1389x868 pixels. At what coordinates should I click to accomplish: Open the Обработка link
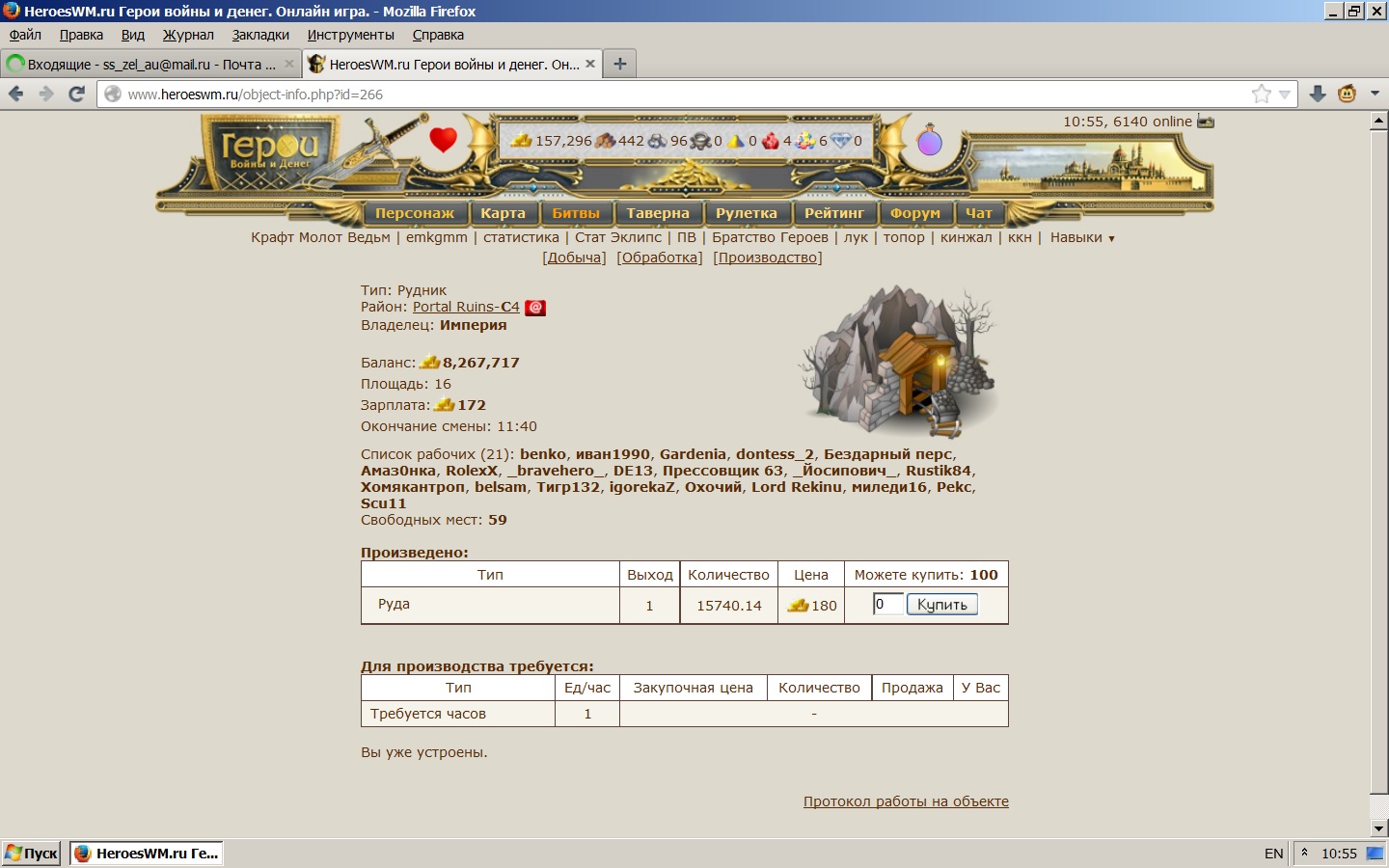(x=660, y=258)
